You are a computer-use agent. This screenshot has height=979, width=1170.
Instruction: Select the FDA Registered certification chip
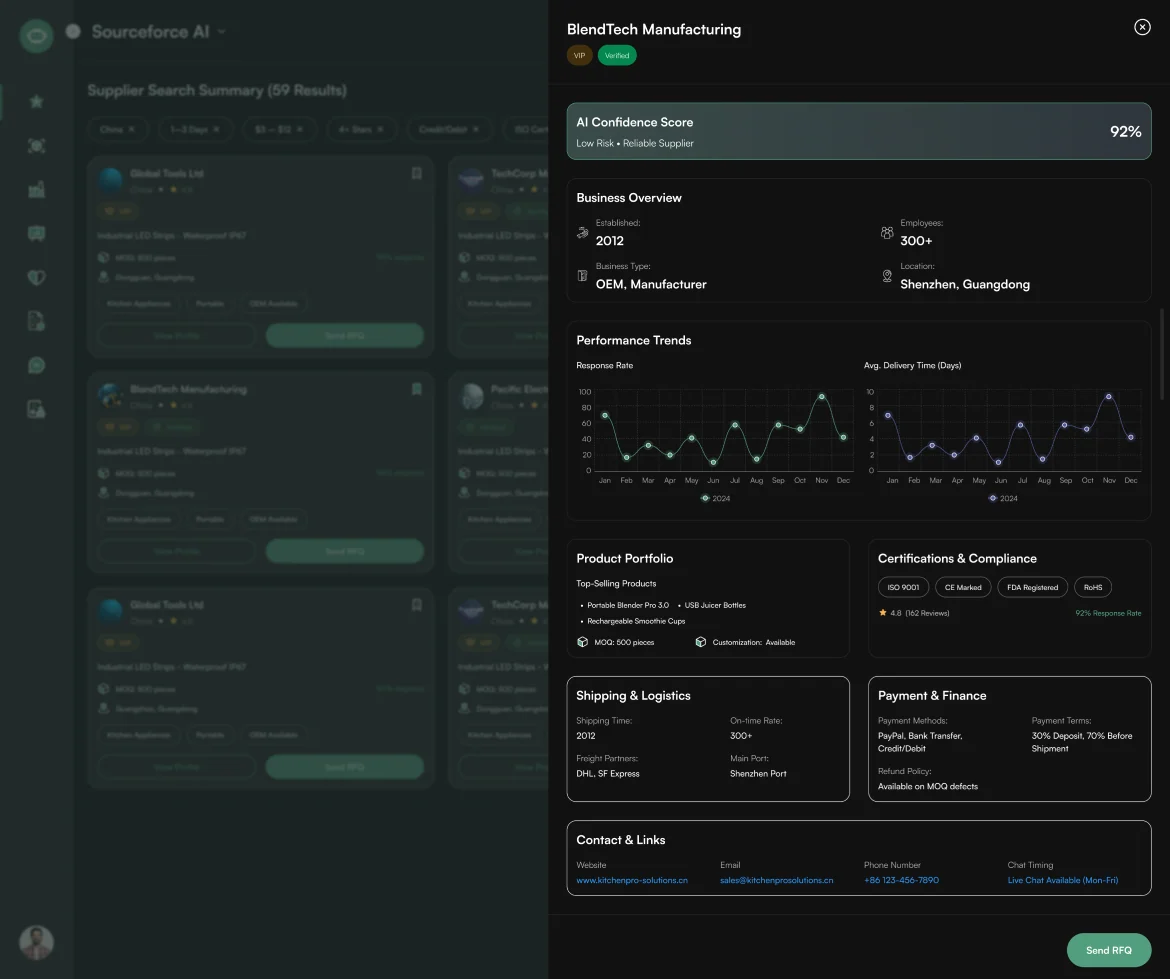tap(1032, 587)
